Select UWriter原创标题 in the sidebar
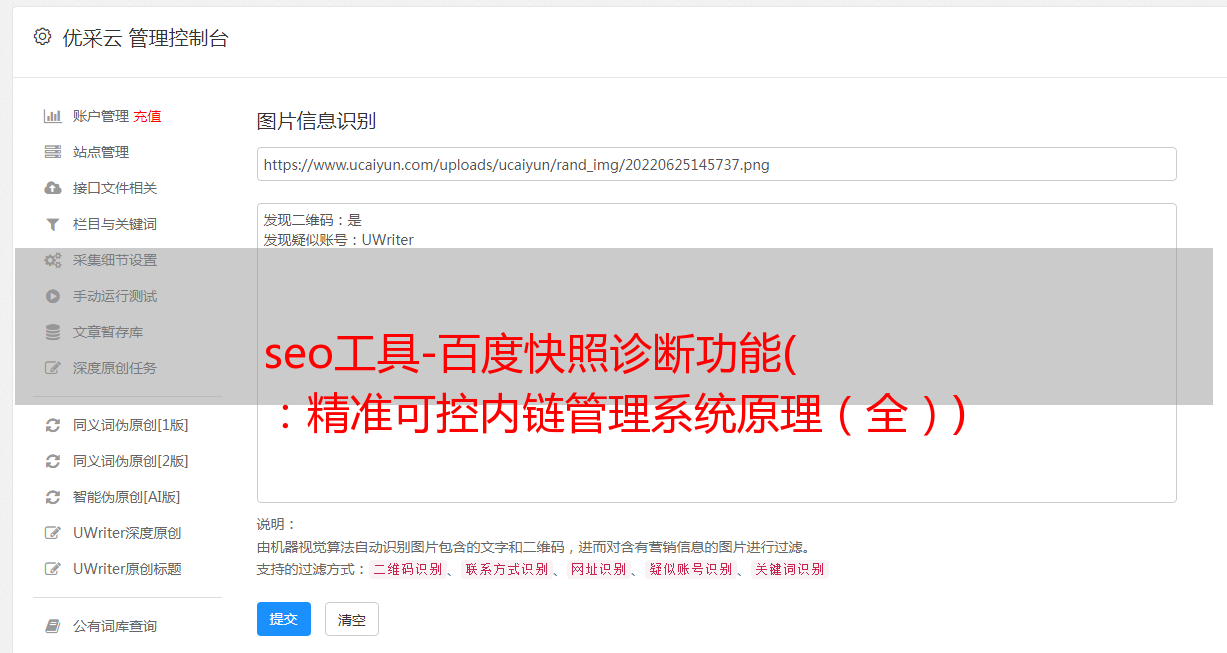Image resolution: width=1227 pixels, height=653 pixels. pos(127,569)
